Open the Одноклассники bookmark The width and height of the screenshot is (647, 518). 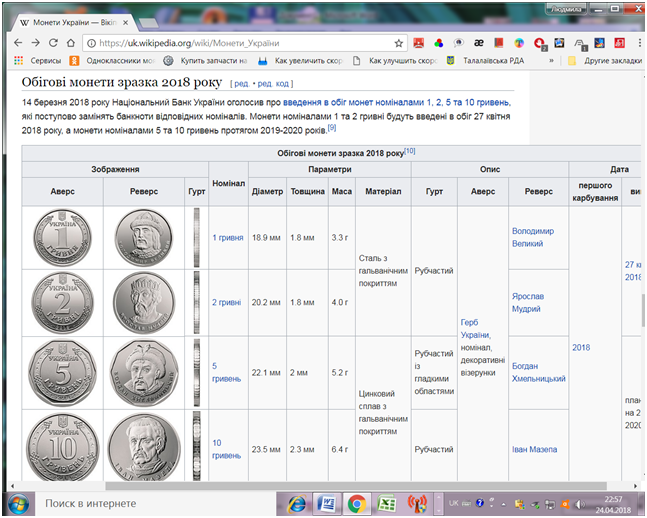(x=112, y=61)
